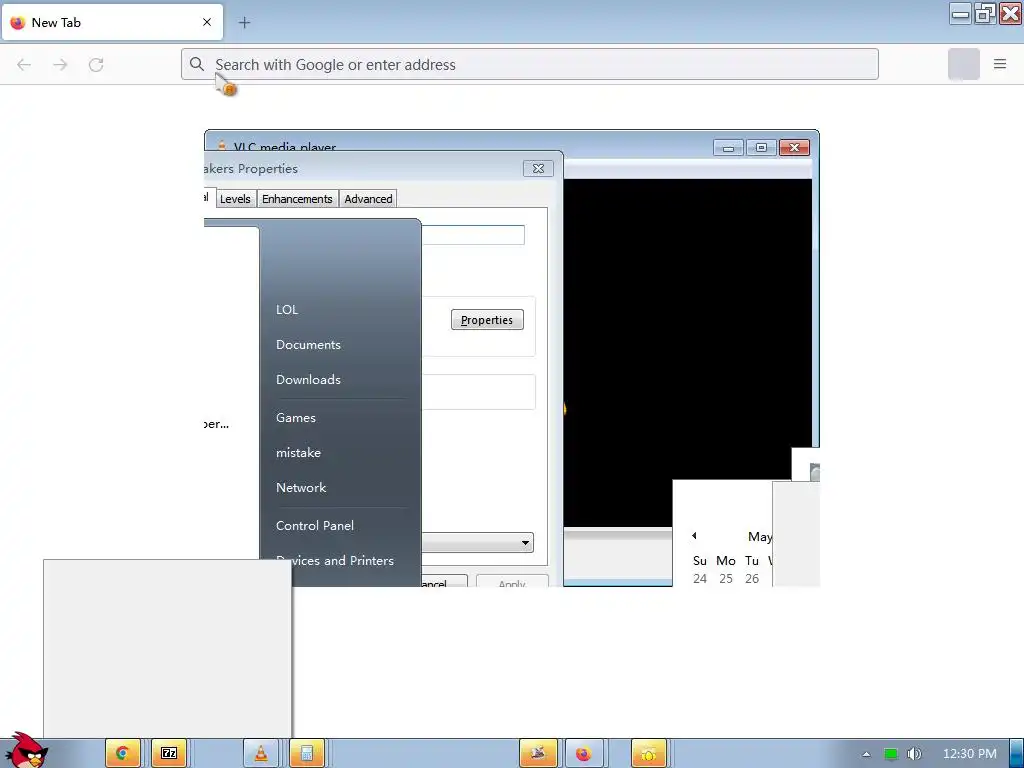Click the yellow bug taskbar icon
The image size is (1024, 768).
tap(648, 754)
